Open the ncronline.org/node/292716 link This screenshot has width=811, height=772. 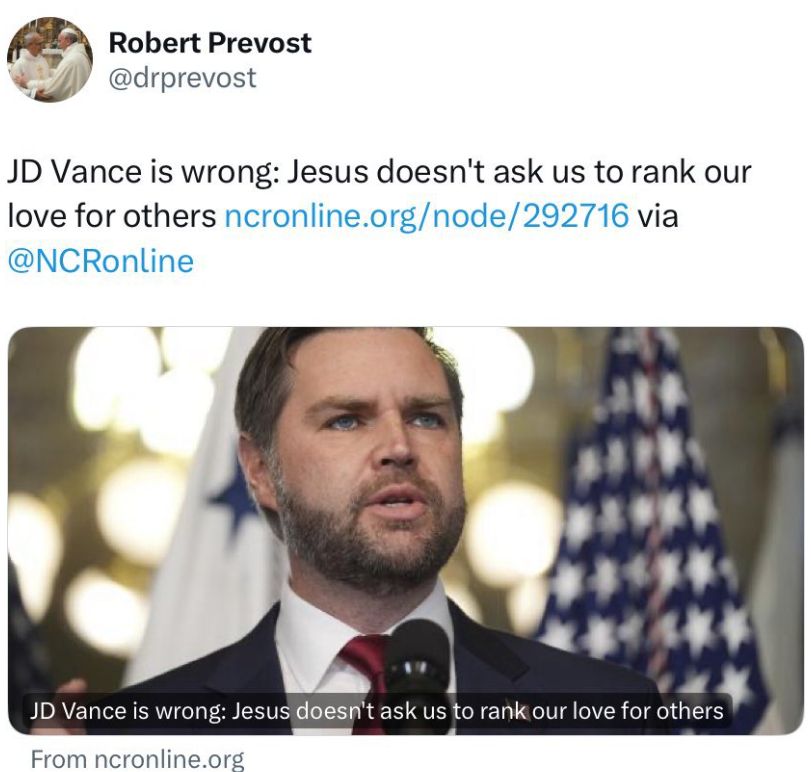coord(427,215)
